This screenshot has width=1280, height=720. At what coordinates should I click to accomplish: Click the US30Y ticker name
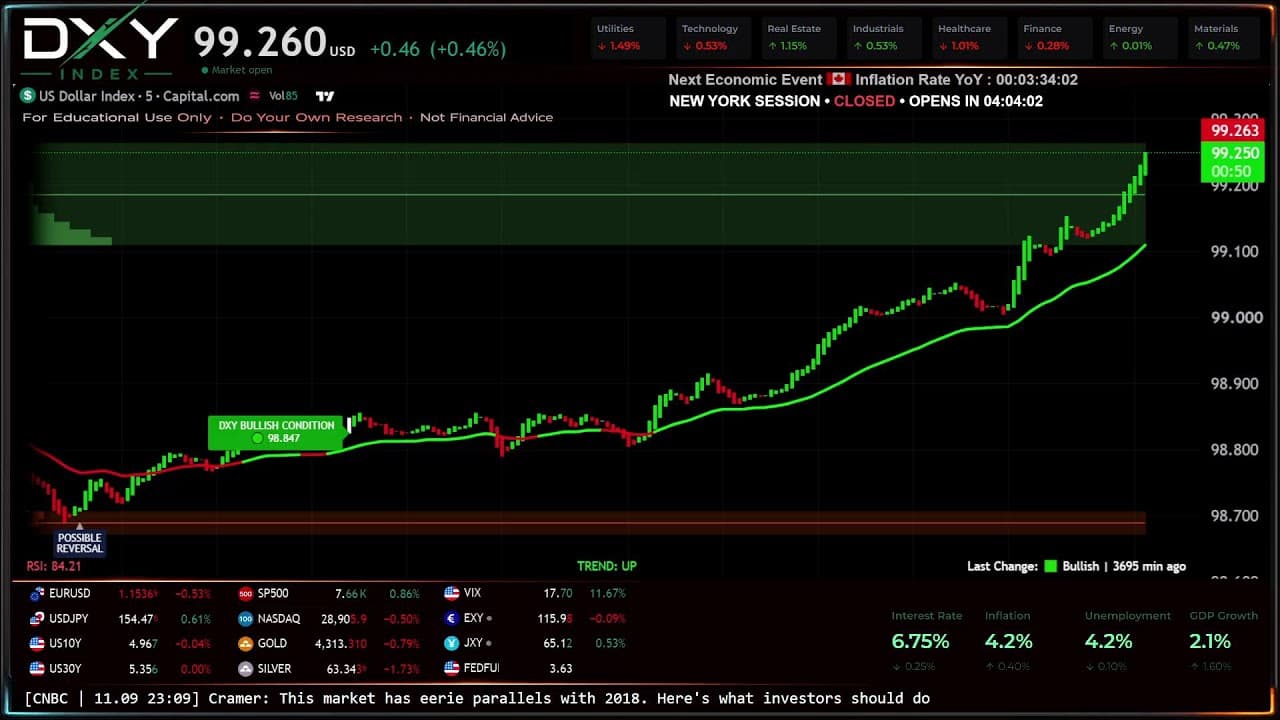(x=65, y=669)
